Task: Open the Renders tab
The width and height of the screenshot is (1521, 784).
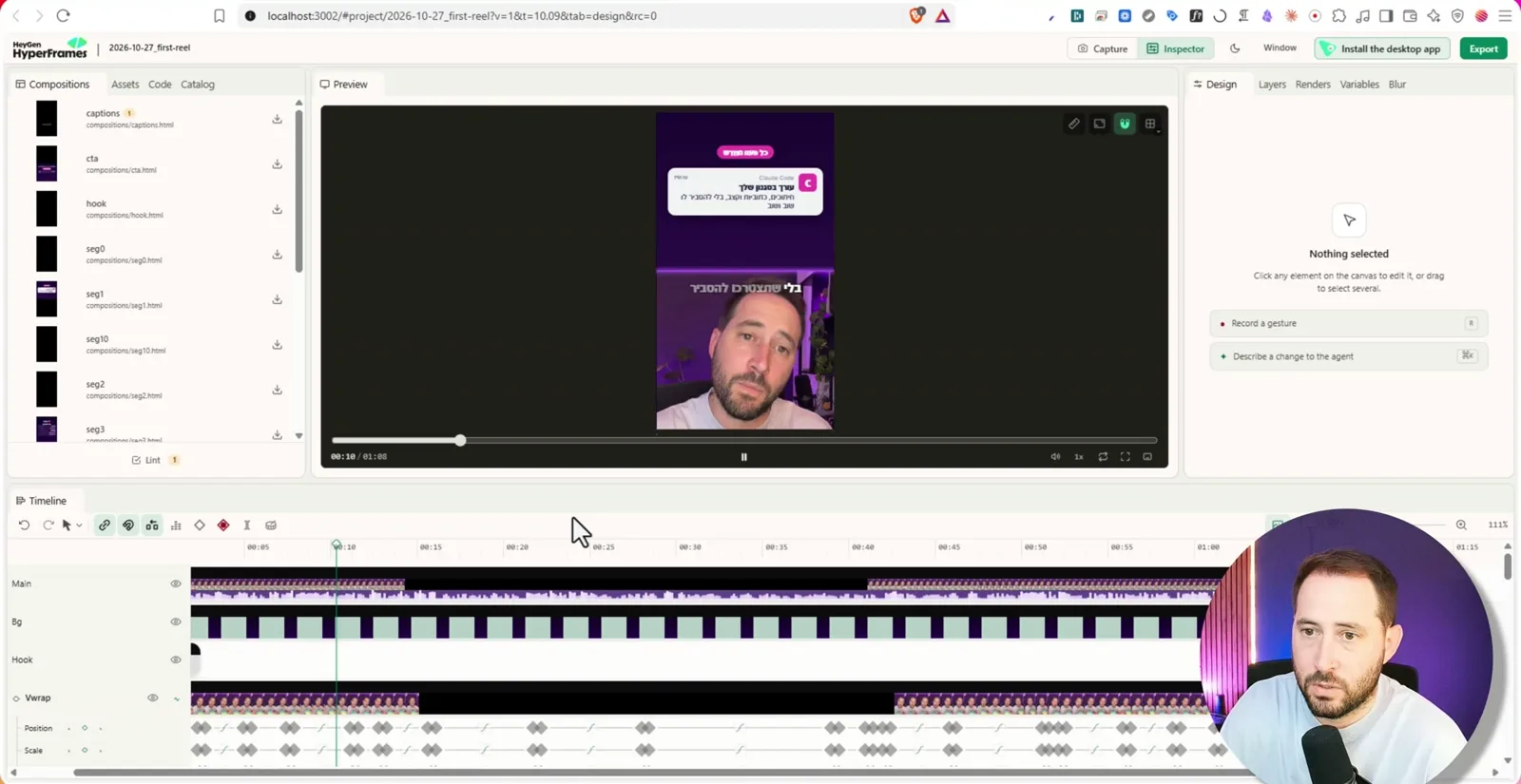Action: 1313,85
